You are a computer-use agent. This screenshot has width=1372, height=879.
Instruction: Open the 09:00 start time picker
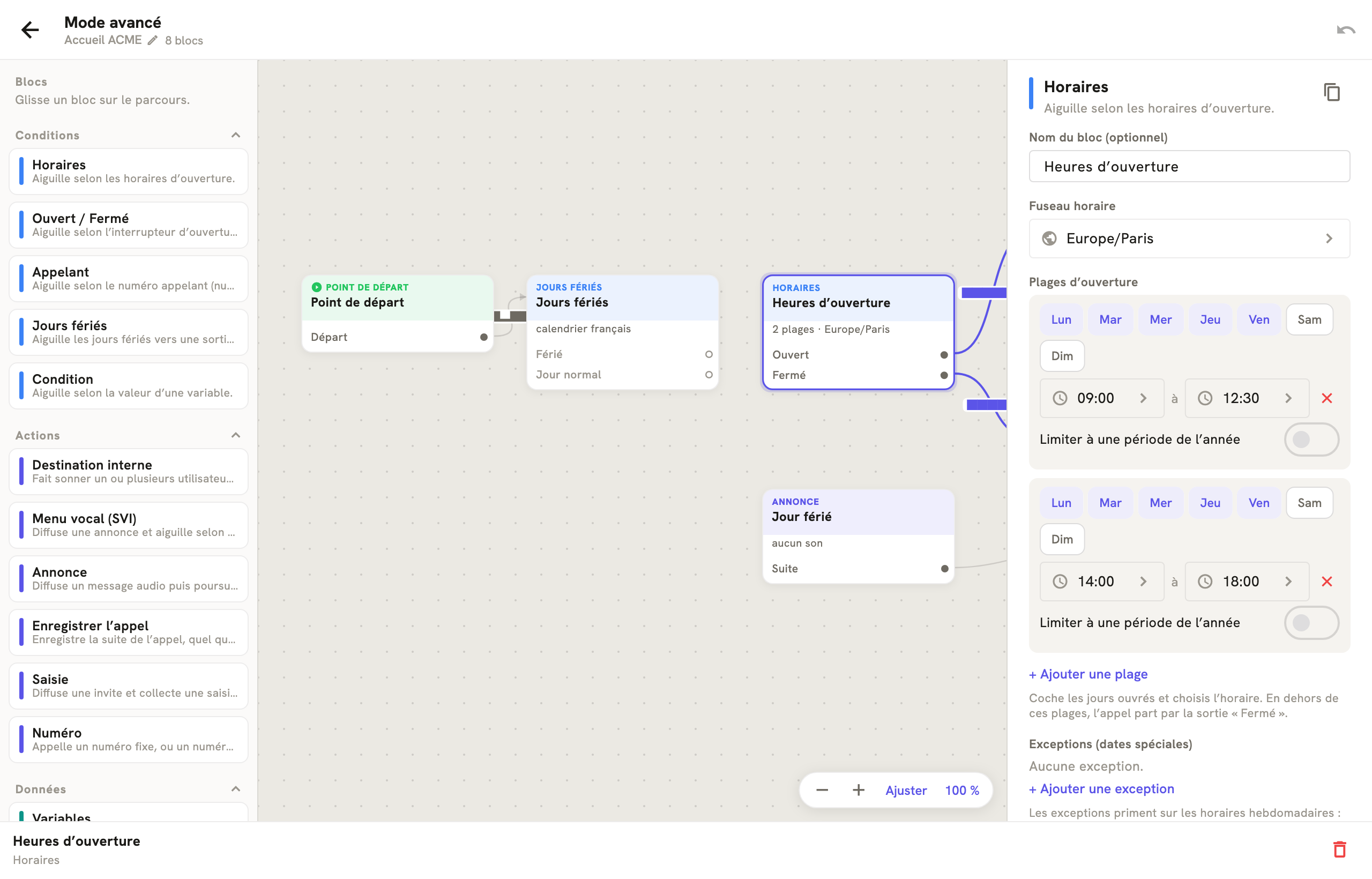point(1101,398)
